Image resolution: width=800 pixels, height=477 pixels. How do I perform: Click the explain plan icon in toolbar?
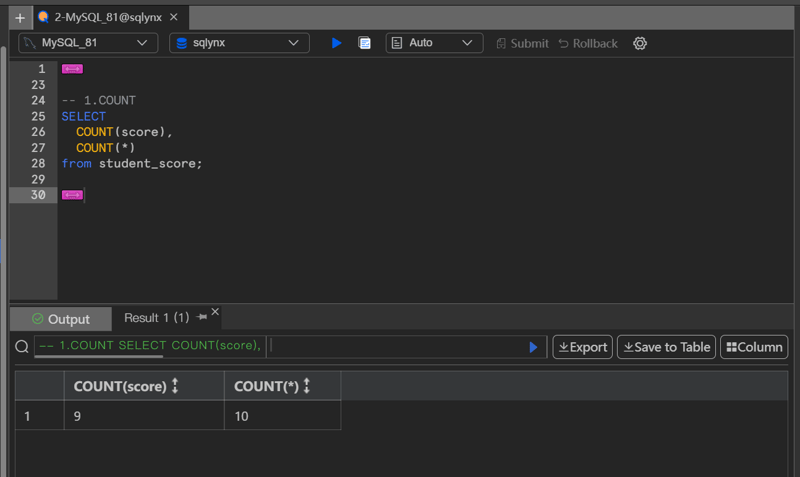point(364,43)
